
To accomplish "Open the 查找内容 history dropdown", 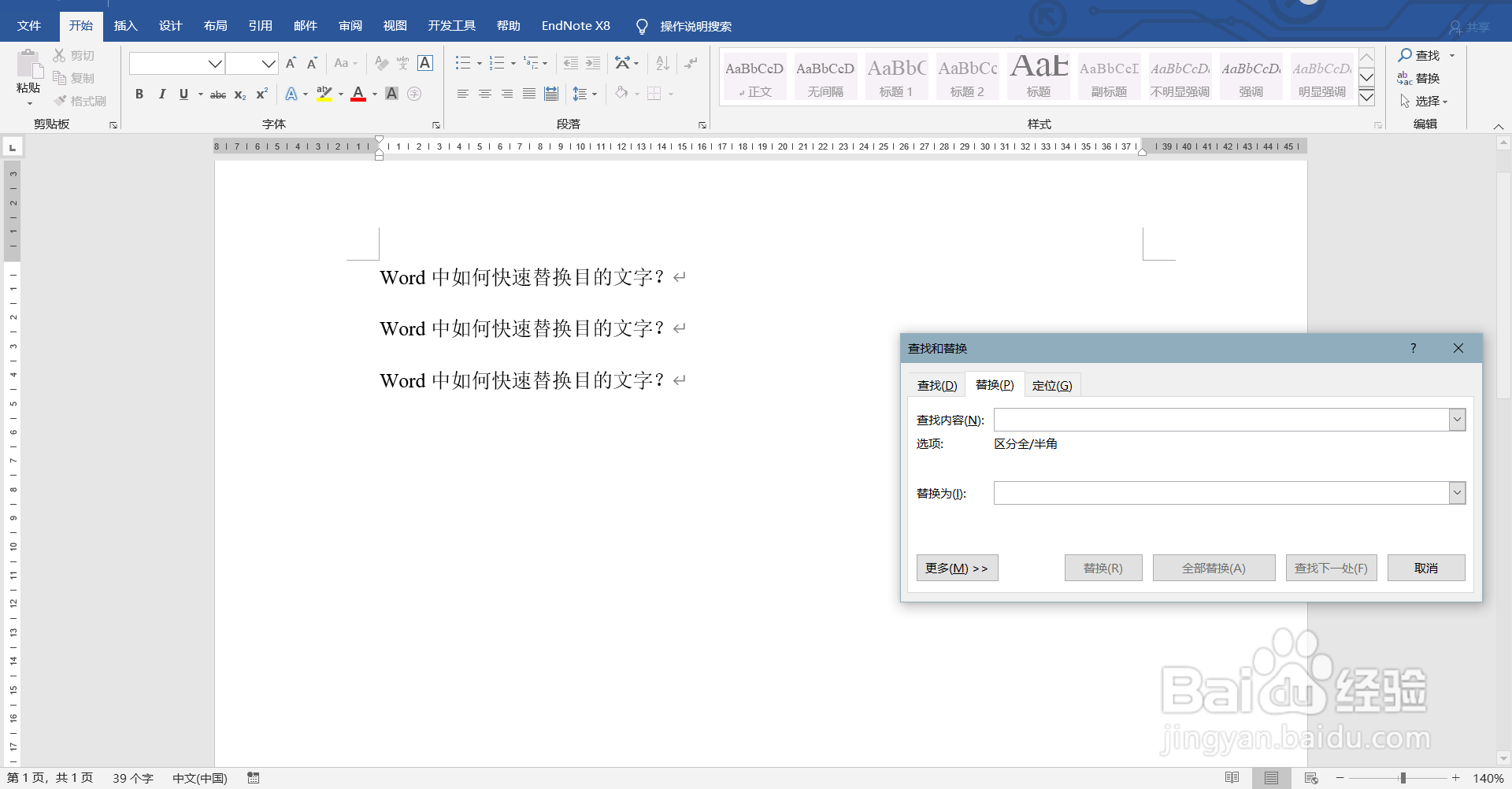I will click(1457, 419).
